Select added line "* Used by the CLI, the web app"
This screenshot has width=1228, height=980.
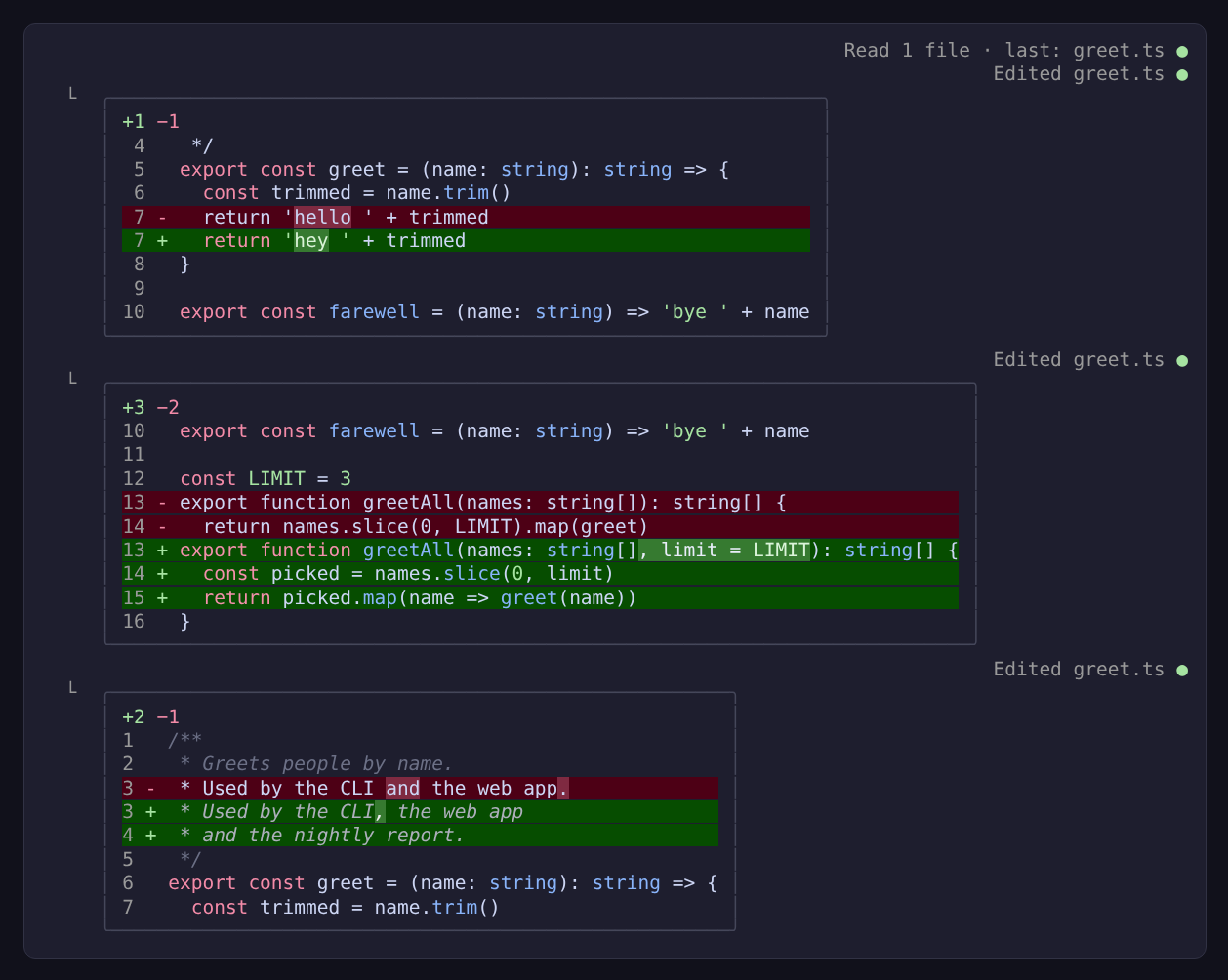[x=420, y=811]
